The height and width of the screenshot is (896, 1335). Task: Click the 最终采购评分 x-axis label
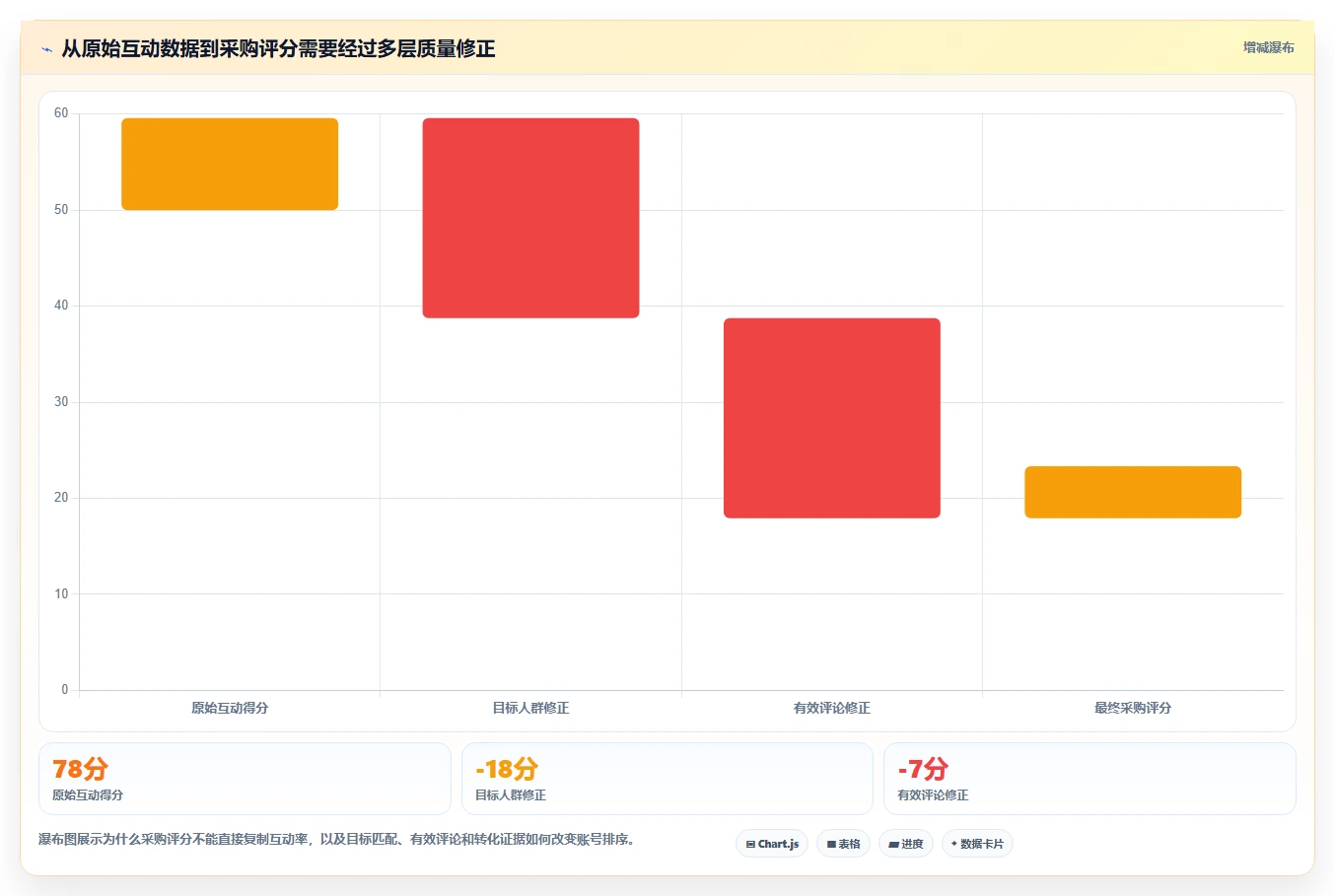click(x=1133, y=708)
